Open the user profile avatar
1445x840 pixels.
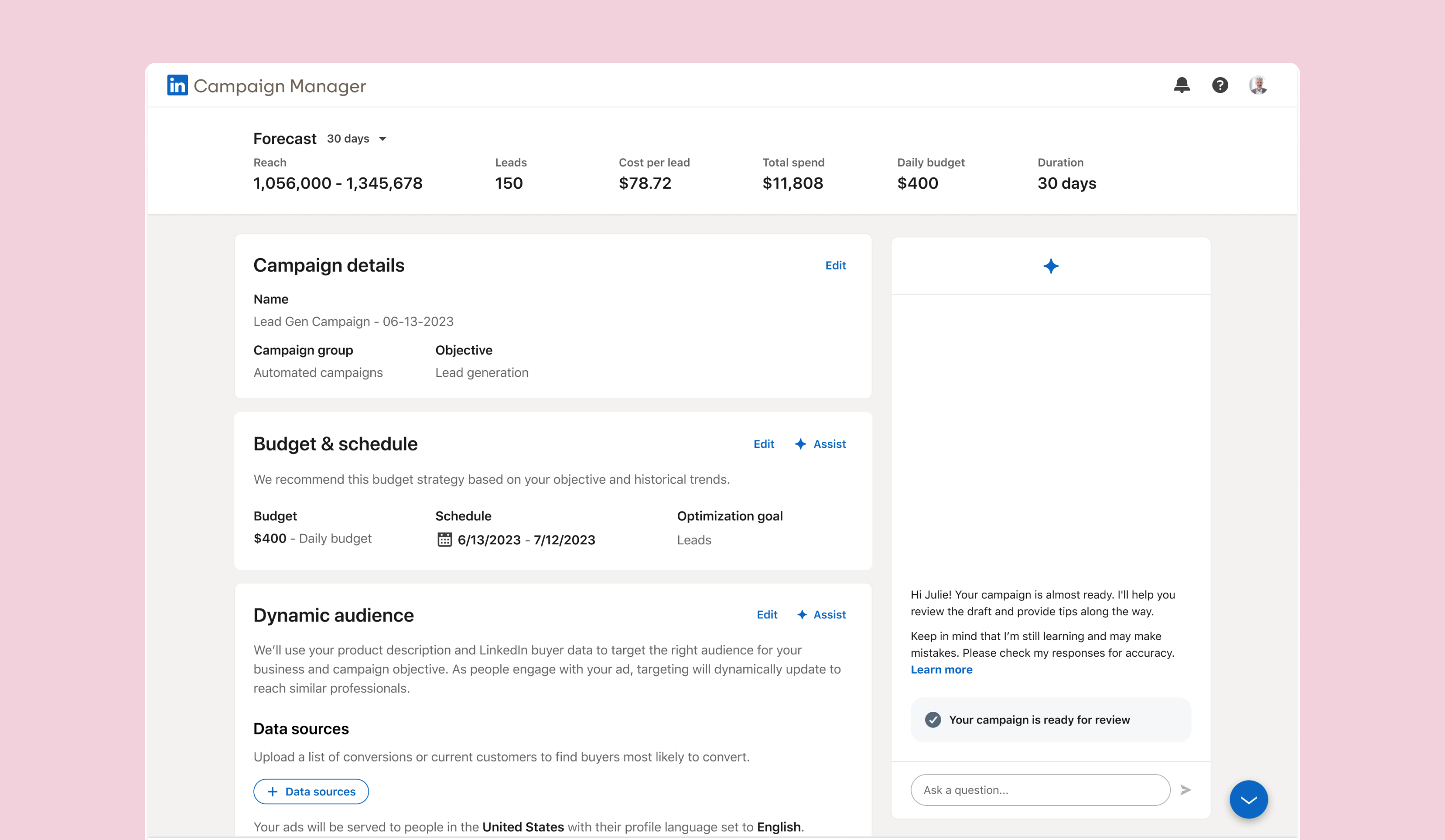pyautogui.click(x=1258, y=85)
